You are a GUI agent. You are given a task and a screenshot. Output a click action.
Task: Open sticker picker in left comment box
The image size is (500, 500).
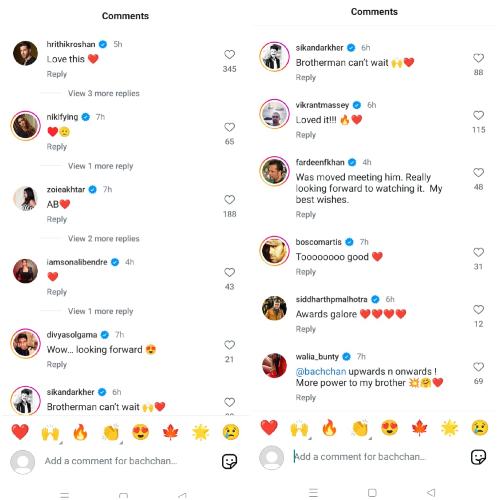point(230,461)
